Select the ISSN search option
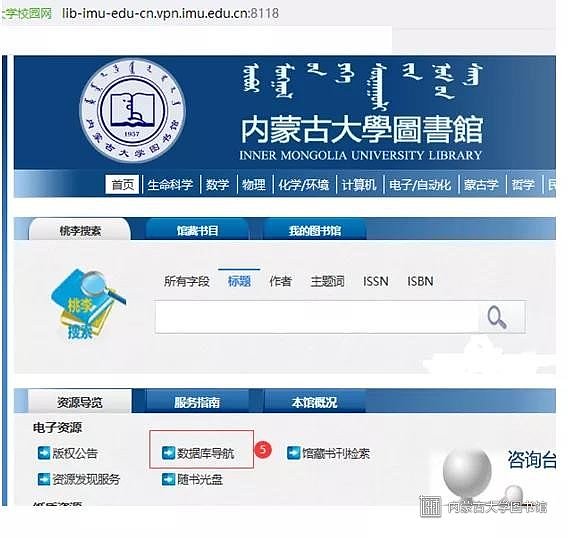 pyautogui.click(x=376, y=281)
